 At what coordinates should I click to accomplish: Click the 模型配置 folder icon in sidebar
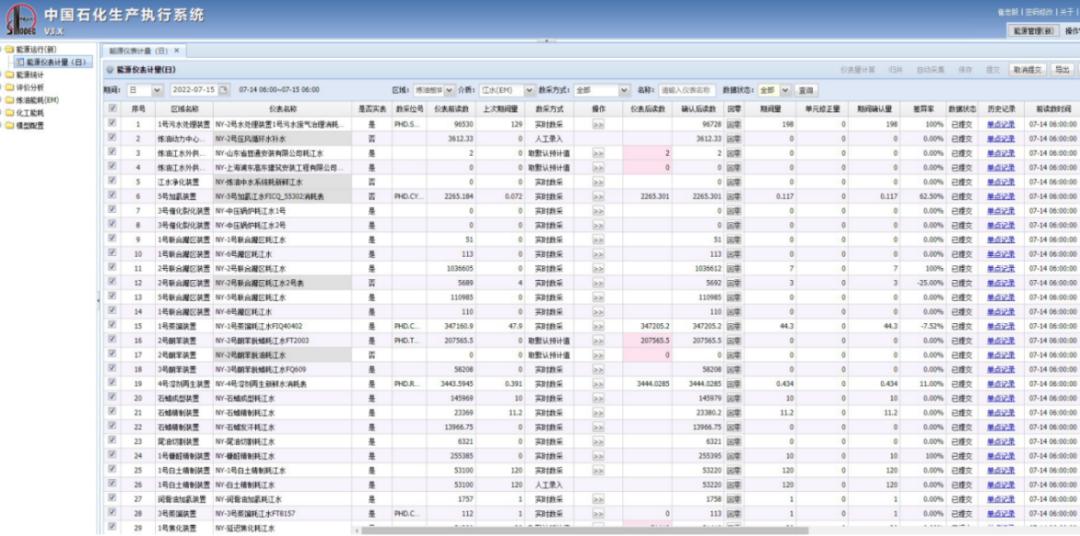pos(7,127)
